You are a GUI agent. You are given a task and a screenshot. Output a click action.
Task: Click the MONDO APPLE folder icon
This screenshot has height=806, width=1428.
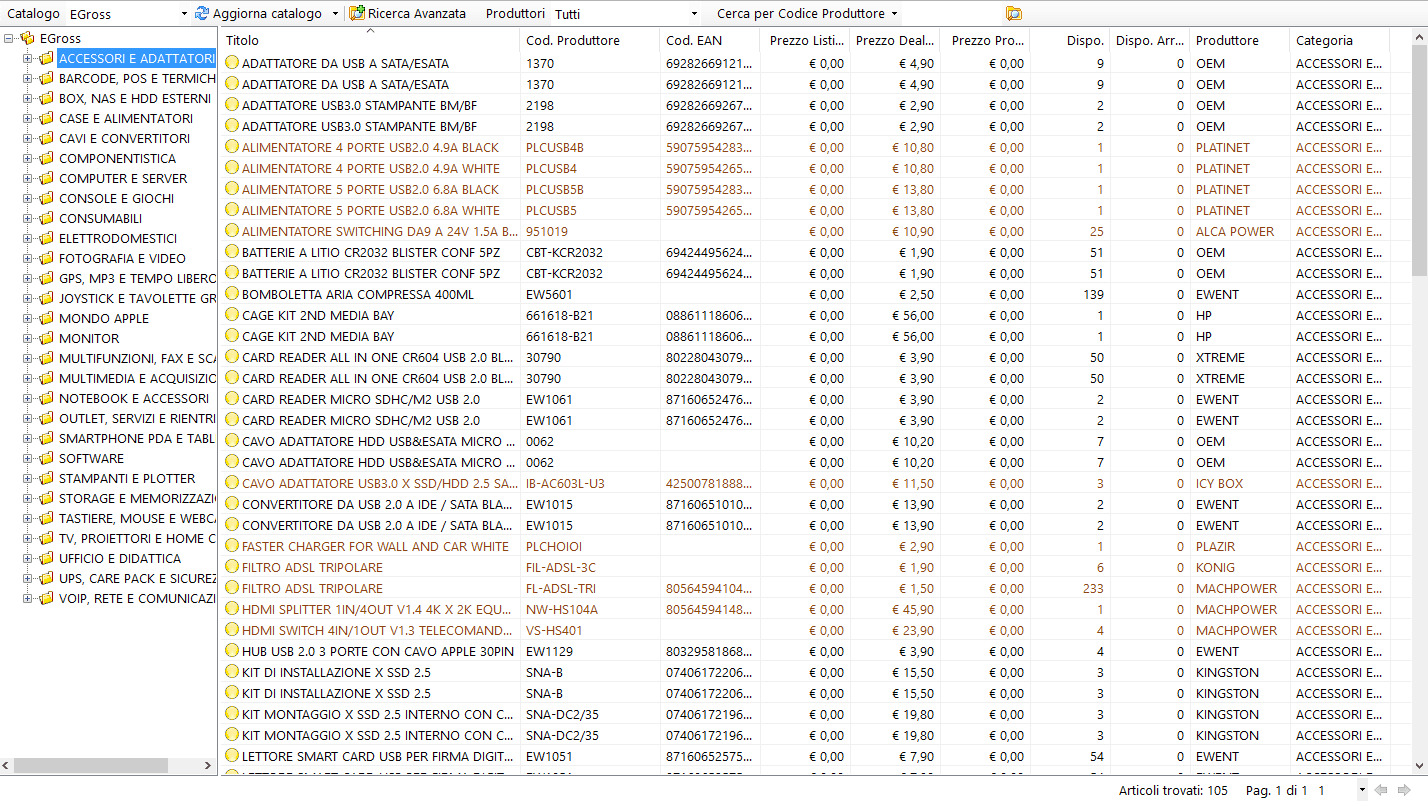coord(46,318)
